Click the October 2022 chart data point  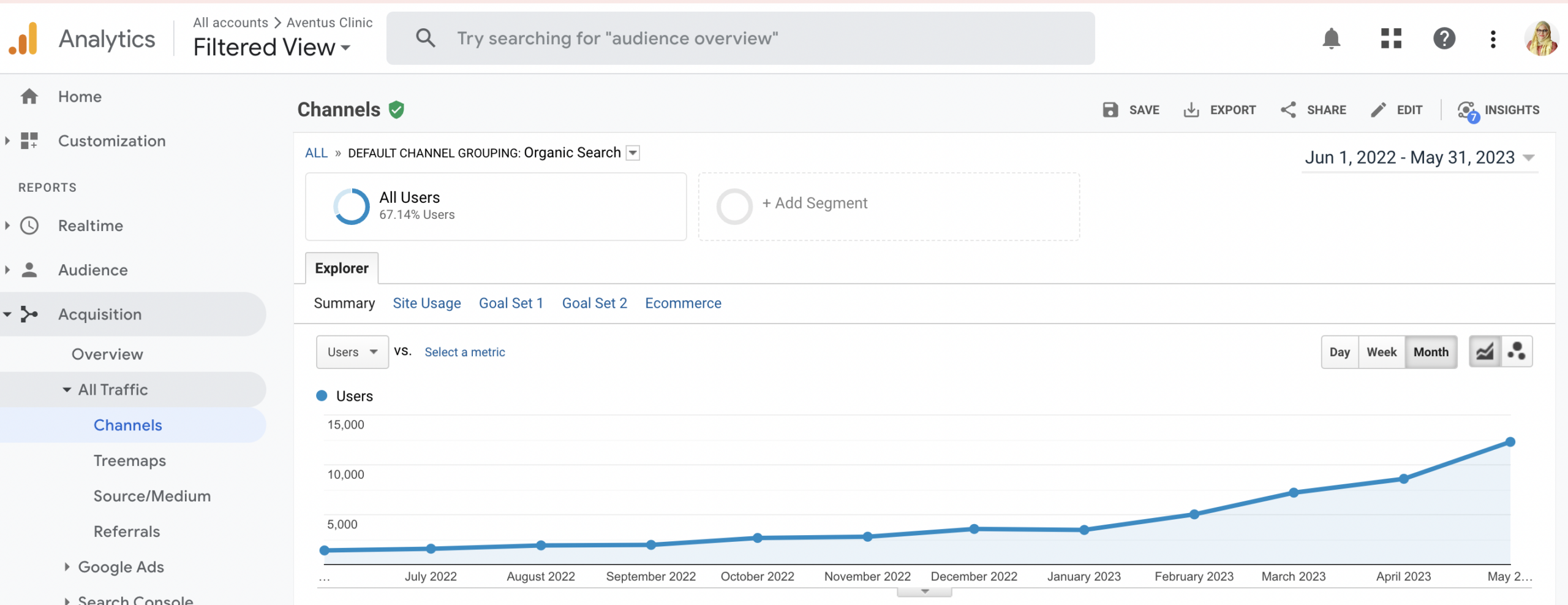coord(758,538)
